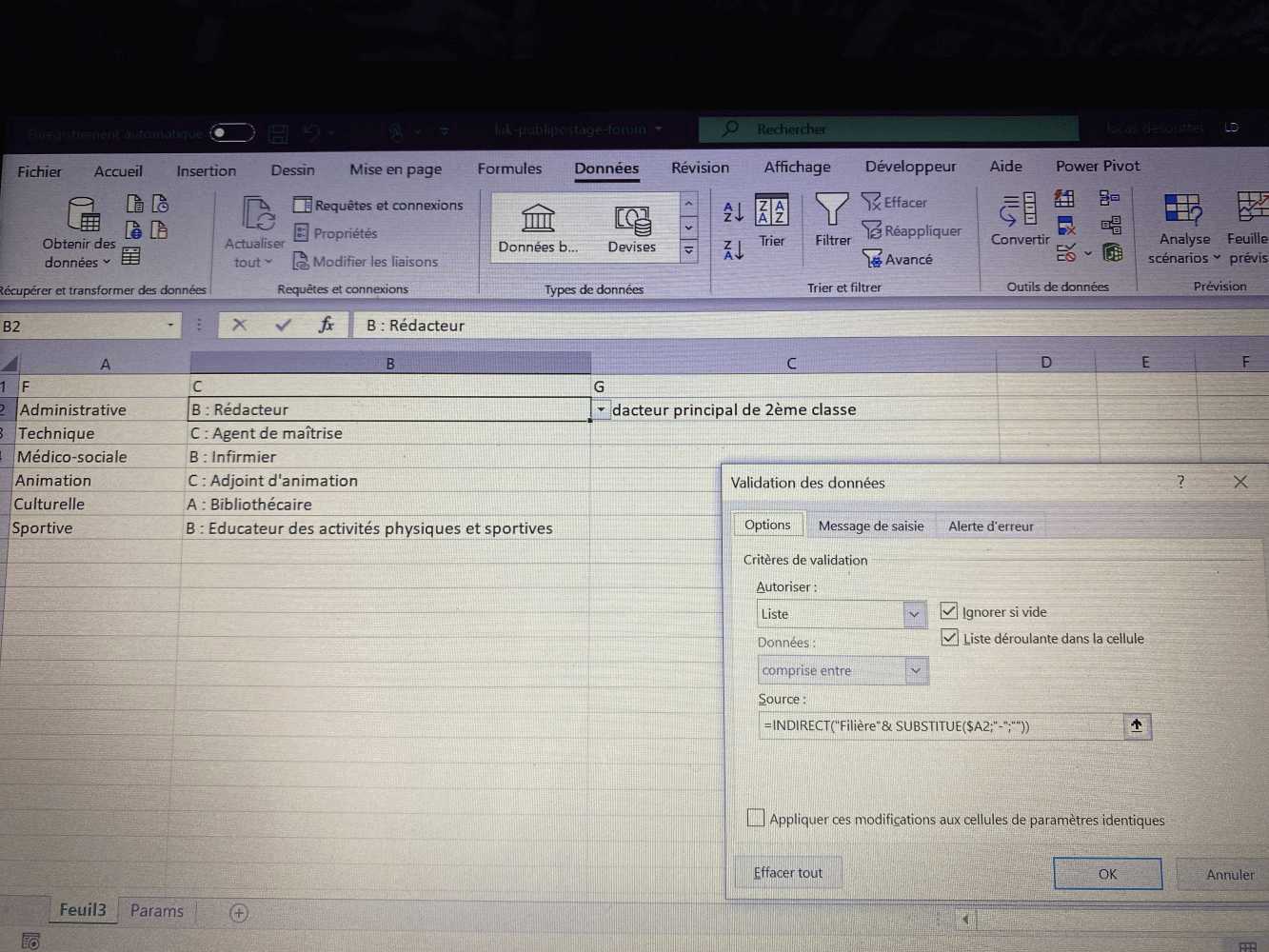The height and width of the screenshot is (952, 1269).
Task: Open recent sources icon with clock
Action: [x=160, y=203]
